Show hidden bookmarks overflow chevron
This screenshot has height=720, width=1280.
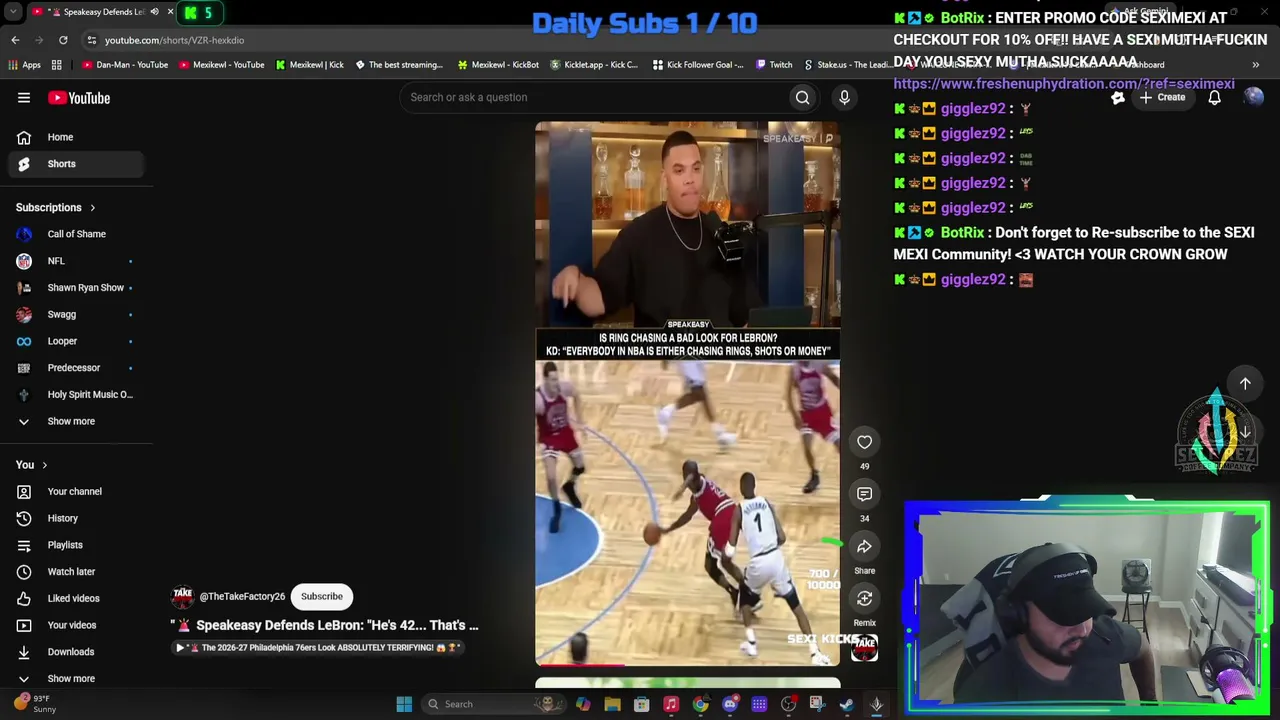pos(1255,65)
